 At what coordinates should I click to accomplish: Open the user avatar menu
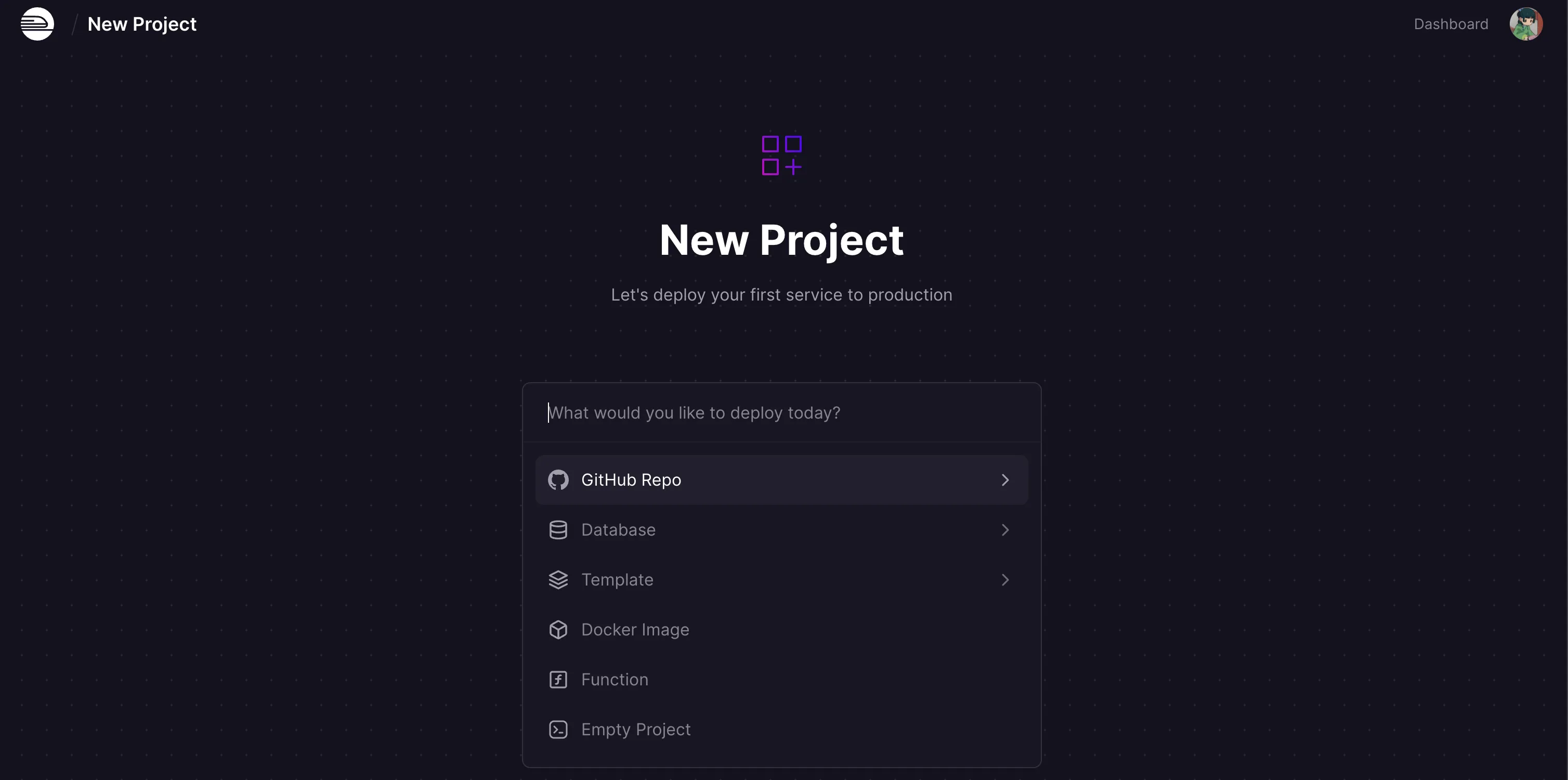pos(1525,24)
